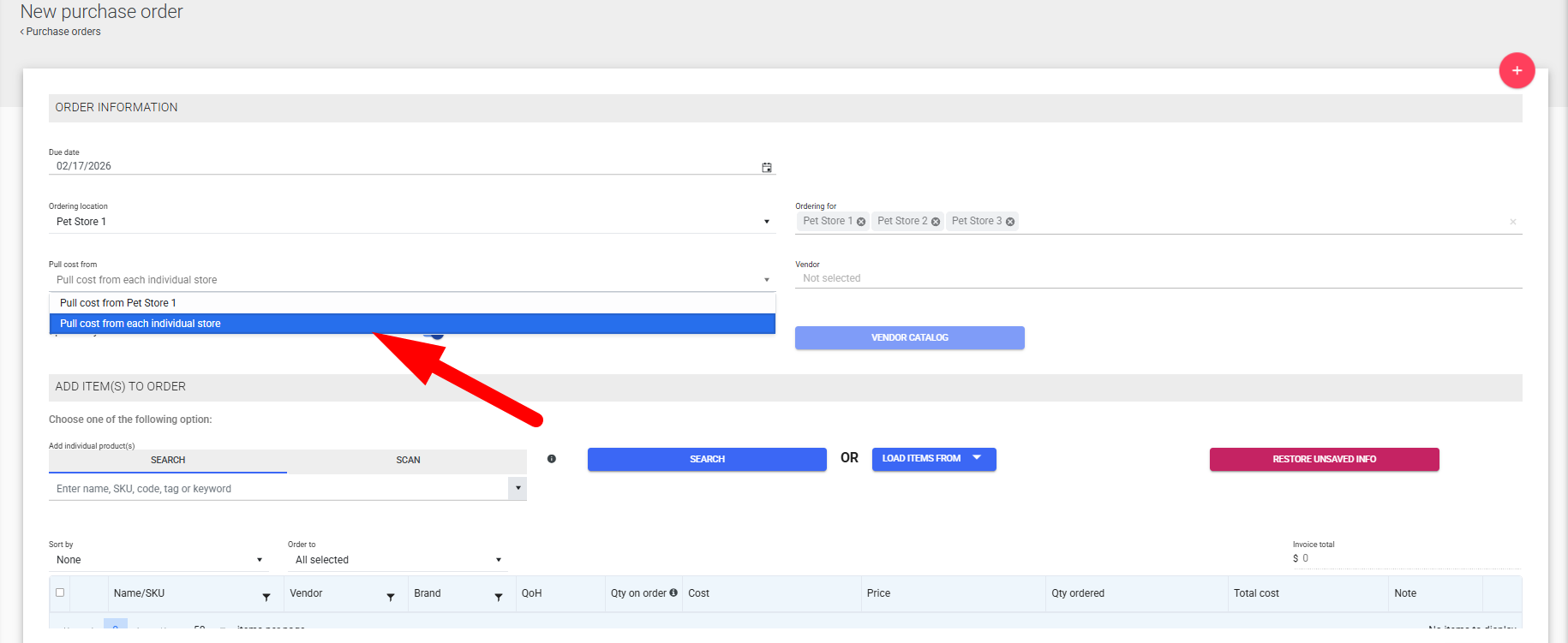Click the Brand column filter icon
This screenshot has height=643, width=1568.
[x=499, y=597]
